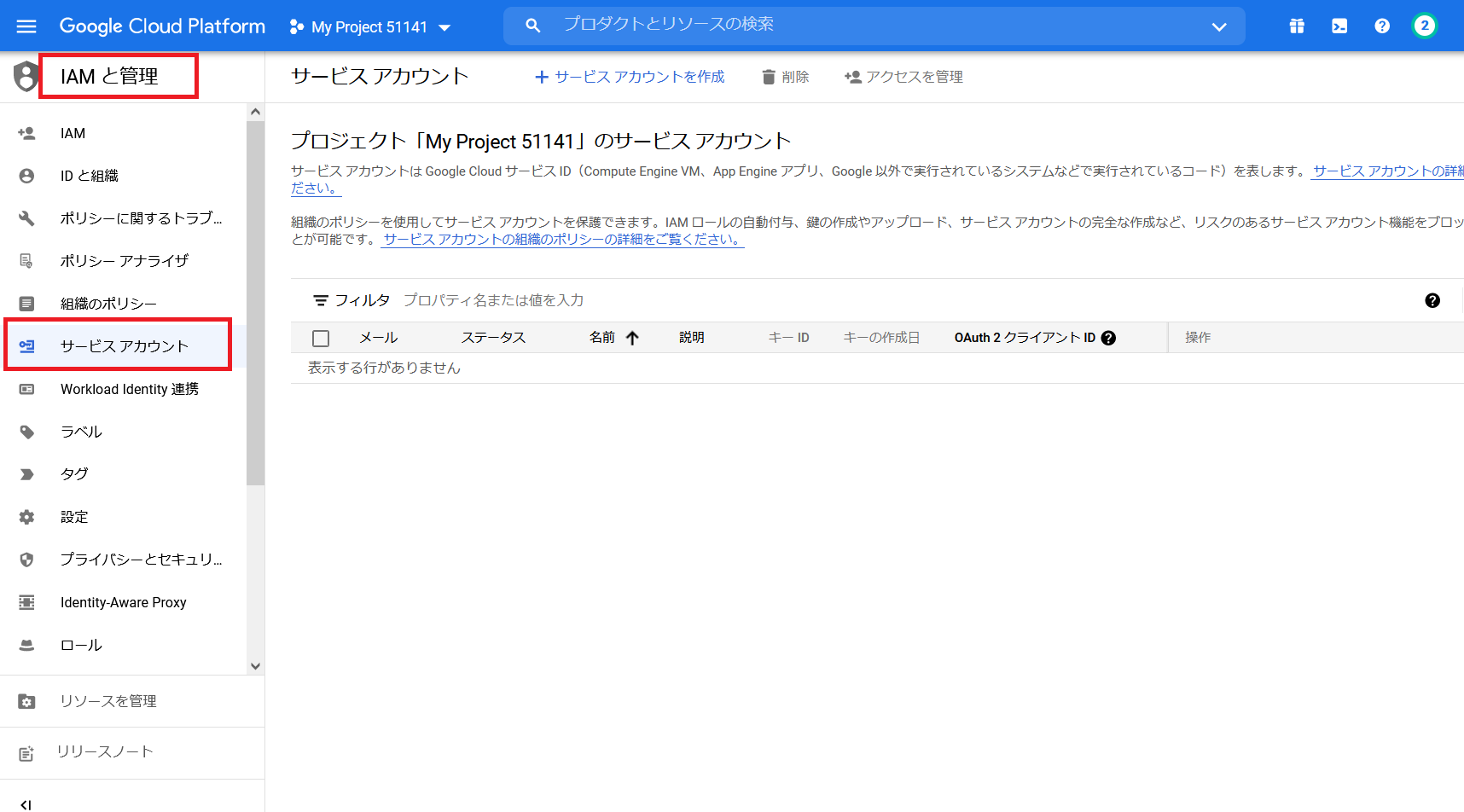Click the キーの作成日 column header
The height and width of the screenshot is (812, 1464).
[x=881, y=338]
